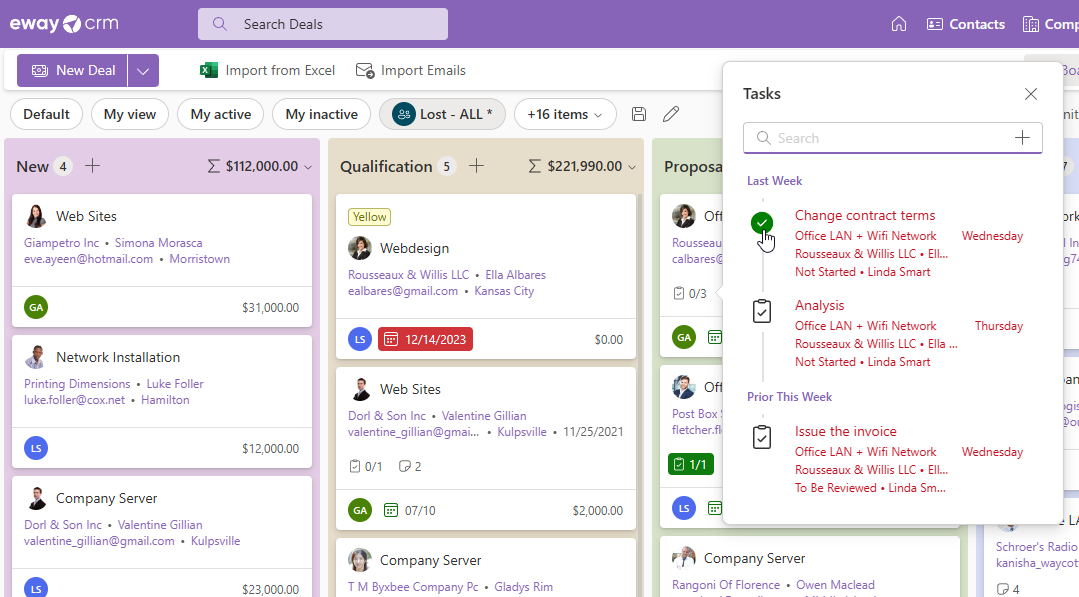This screenshot has width=1079, height=597.
Task: Open eve.ayeen@hotmail.com email link
Action: tap(89, 259)
